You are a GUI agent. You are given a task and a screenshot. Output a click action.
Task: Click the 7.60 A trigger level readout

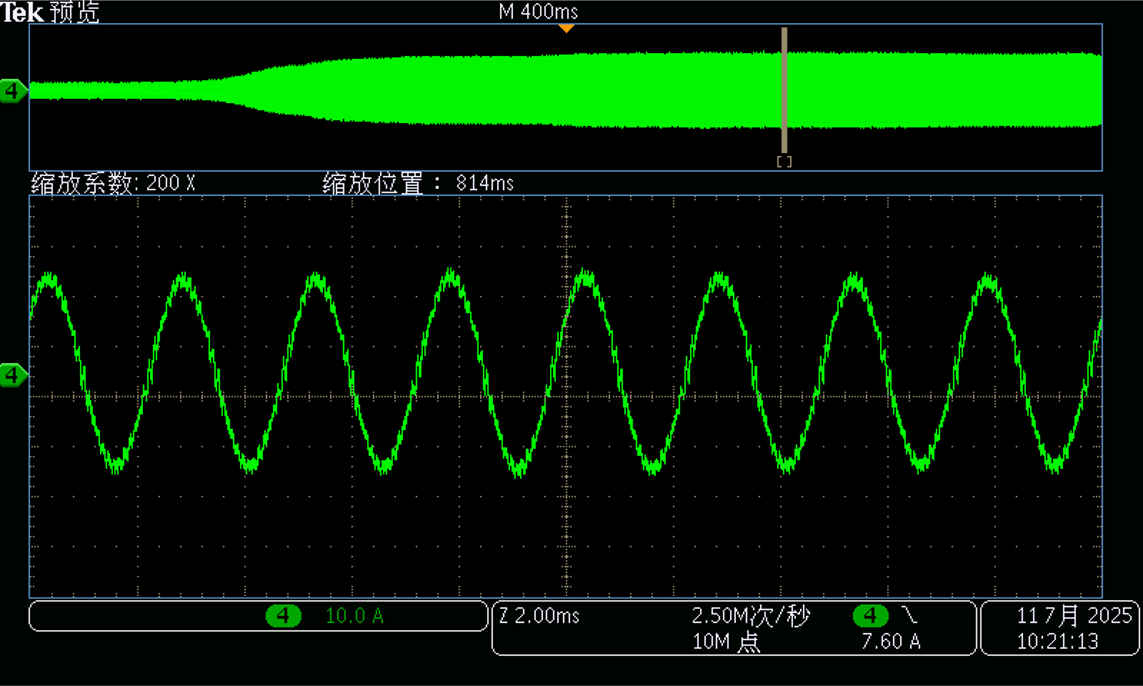890,642
